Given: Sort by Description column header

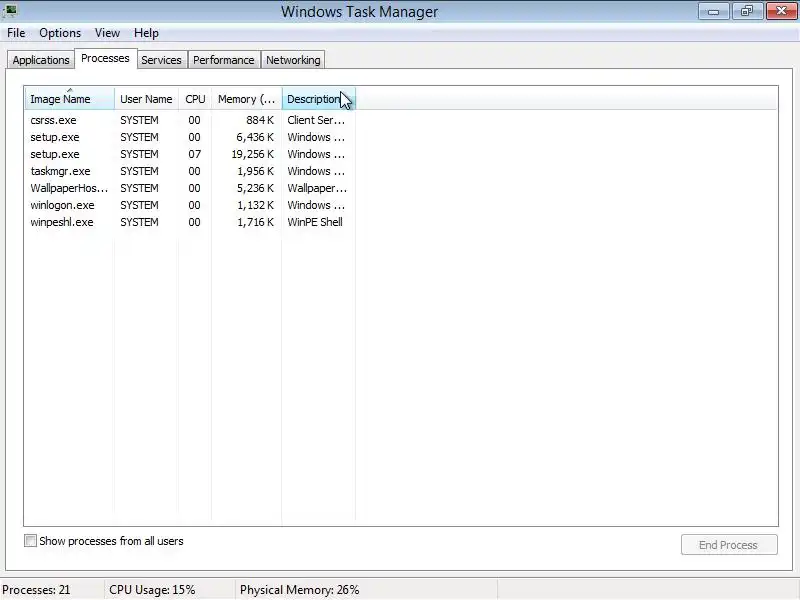Looking at the screenshot, I should (x=318, y=99).
